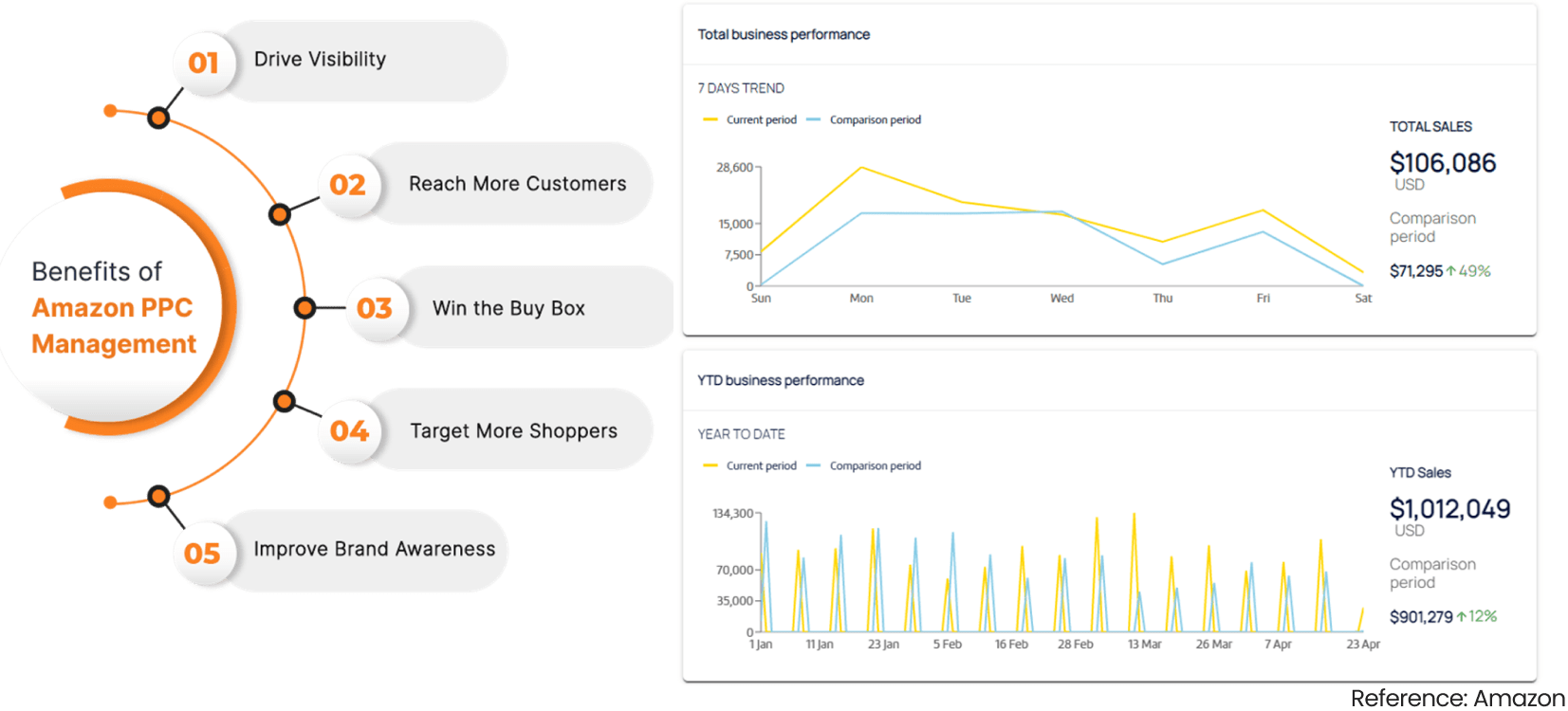Screen dimensions: 1568x711
Task: Click the 134,300 y-axis label
Action: 732,514
